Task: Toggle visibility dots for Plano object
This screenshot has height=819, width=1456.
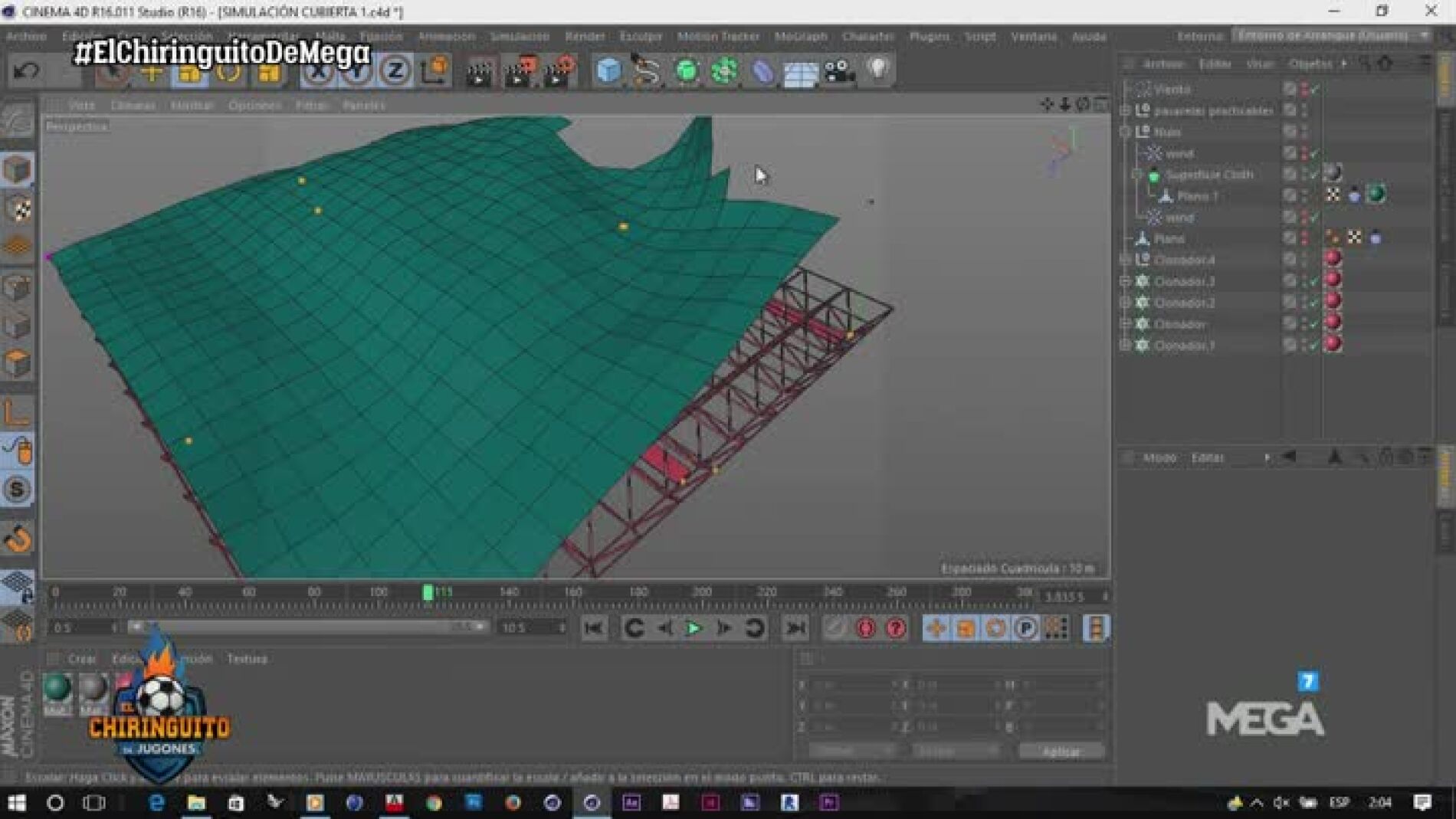Action: [x=1304, y=239]
